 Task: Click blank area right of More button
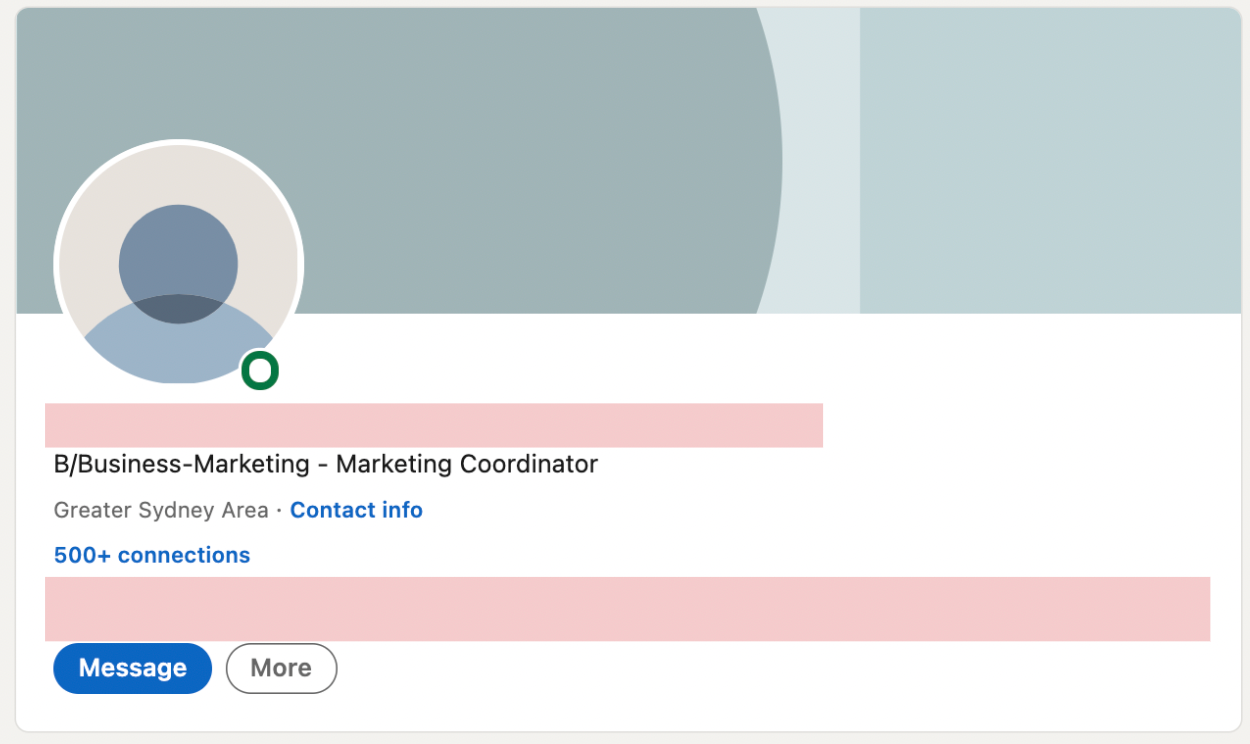click(x=750, y=668)
